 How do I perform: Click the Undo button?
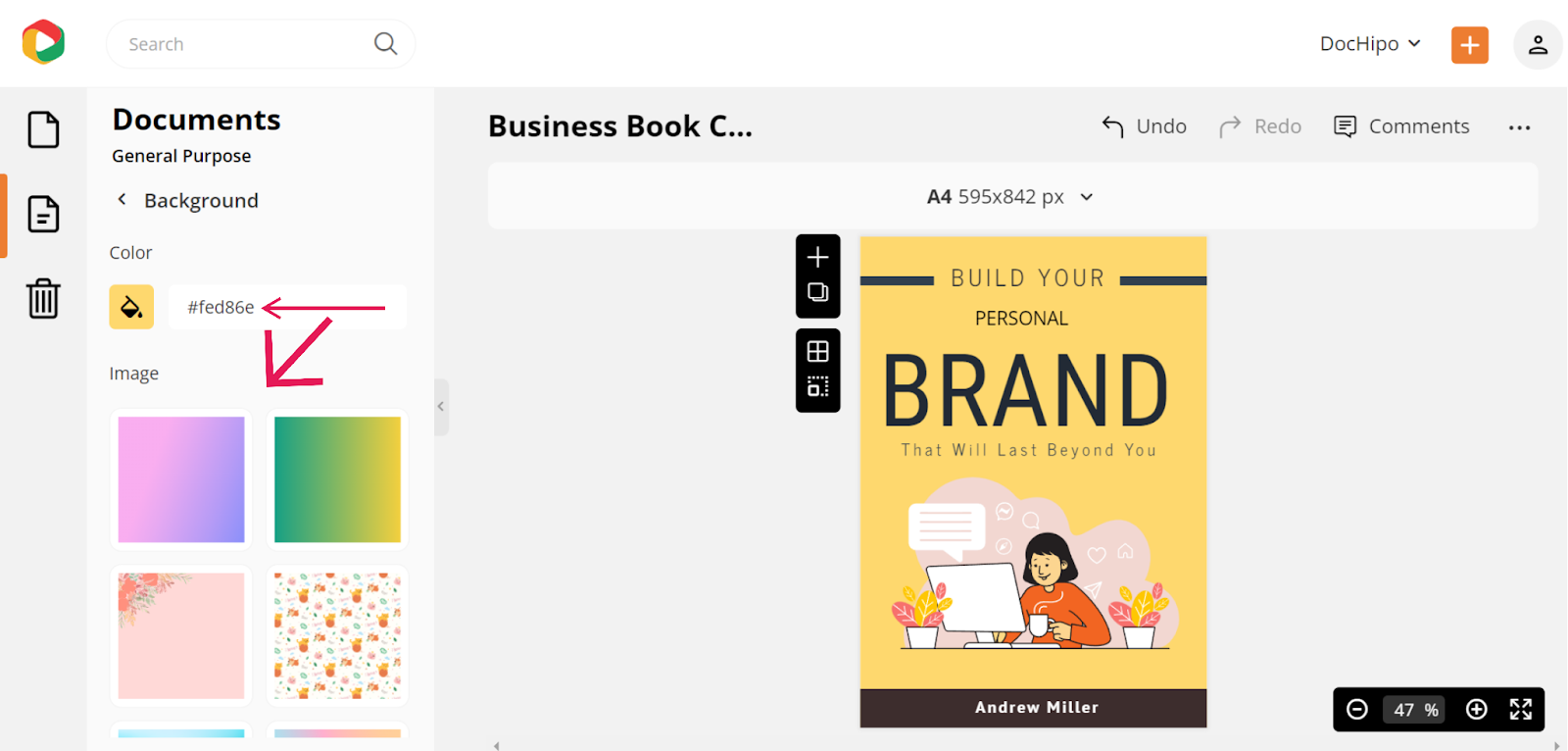(1144, 126)
